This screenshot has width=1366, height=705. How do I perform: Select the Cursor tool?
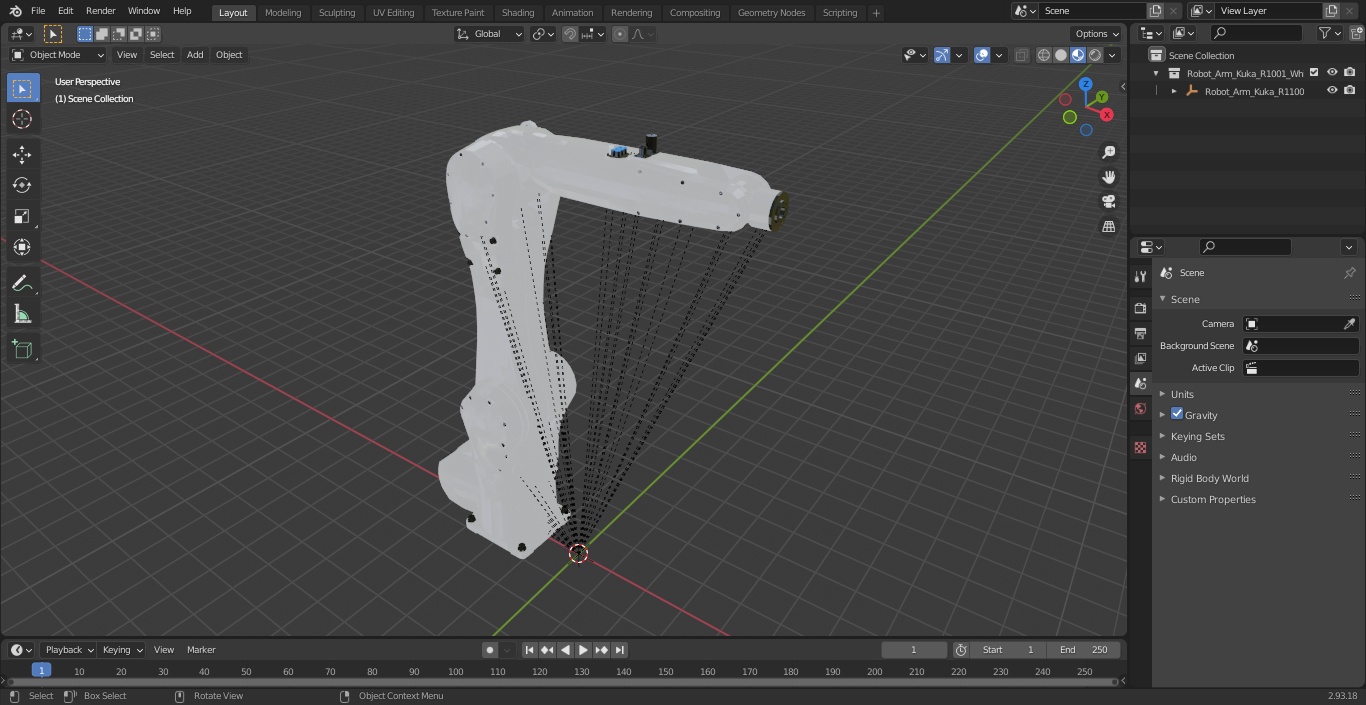point(22,119)
